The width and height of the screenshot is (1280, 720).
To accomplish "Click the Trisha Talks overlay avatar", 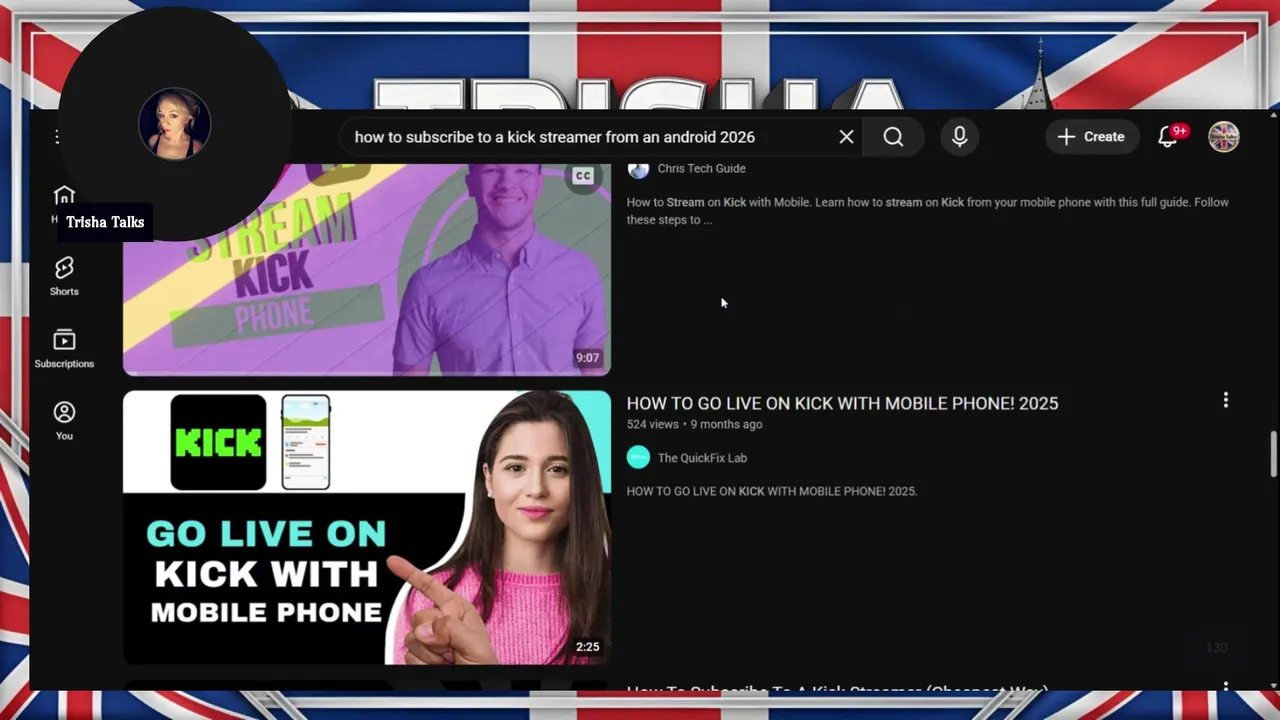I will [174, 124].
